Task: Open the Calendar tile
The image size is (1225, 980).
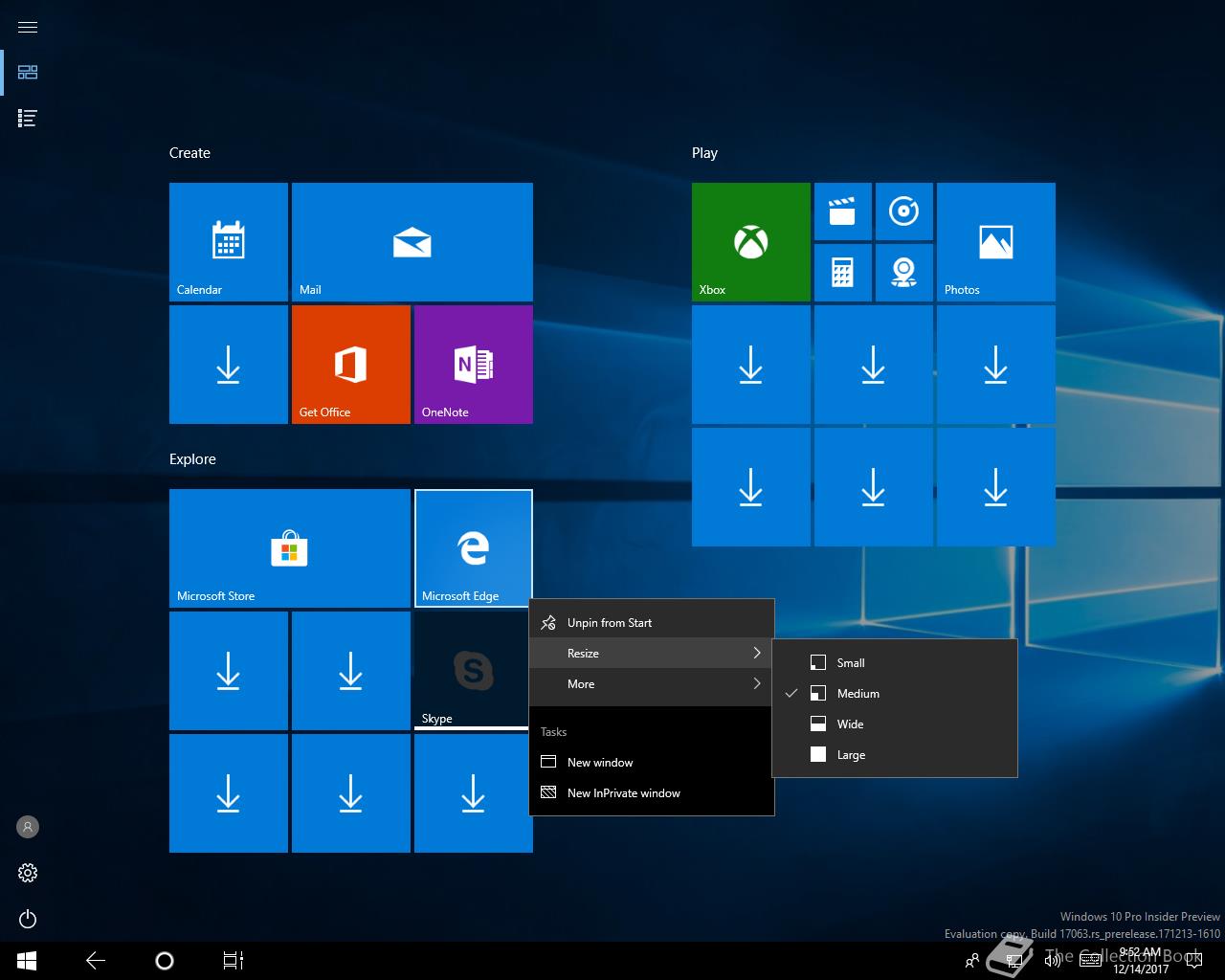Action: [x=229, y=242]
